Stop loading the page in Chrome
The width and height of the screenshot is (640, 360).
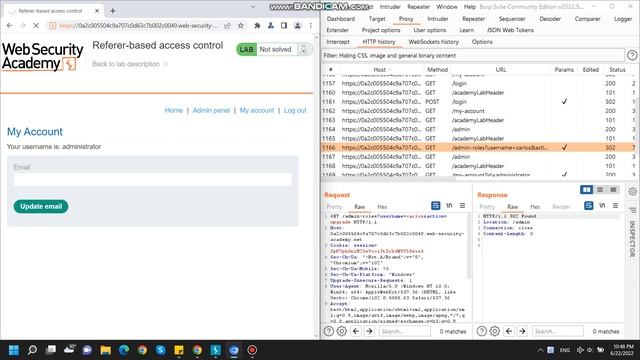(36, 26)
